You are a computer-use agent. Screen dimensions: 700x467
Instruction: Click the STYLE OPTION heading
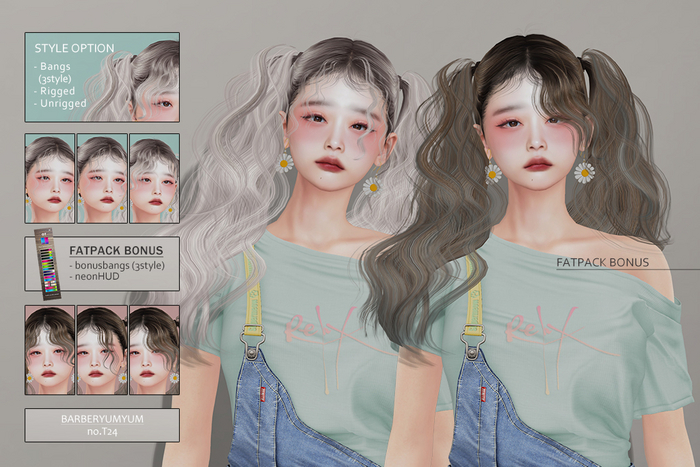74,47
